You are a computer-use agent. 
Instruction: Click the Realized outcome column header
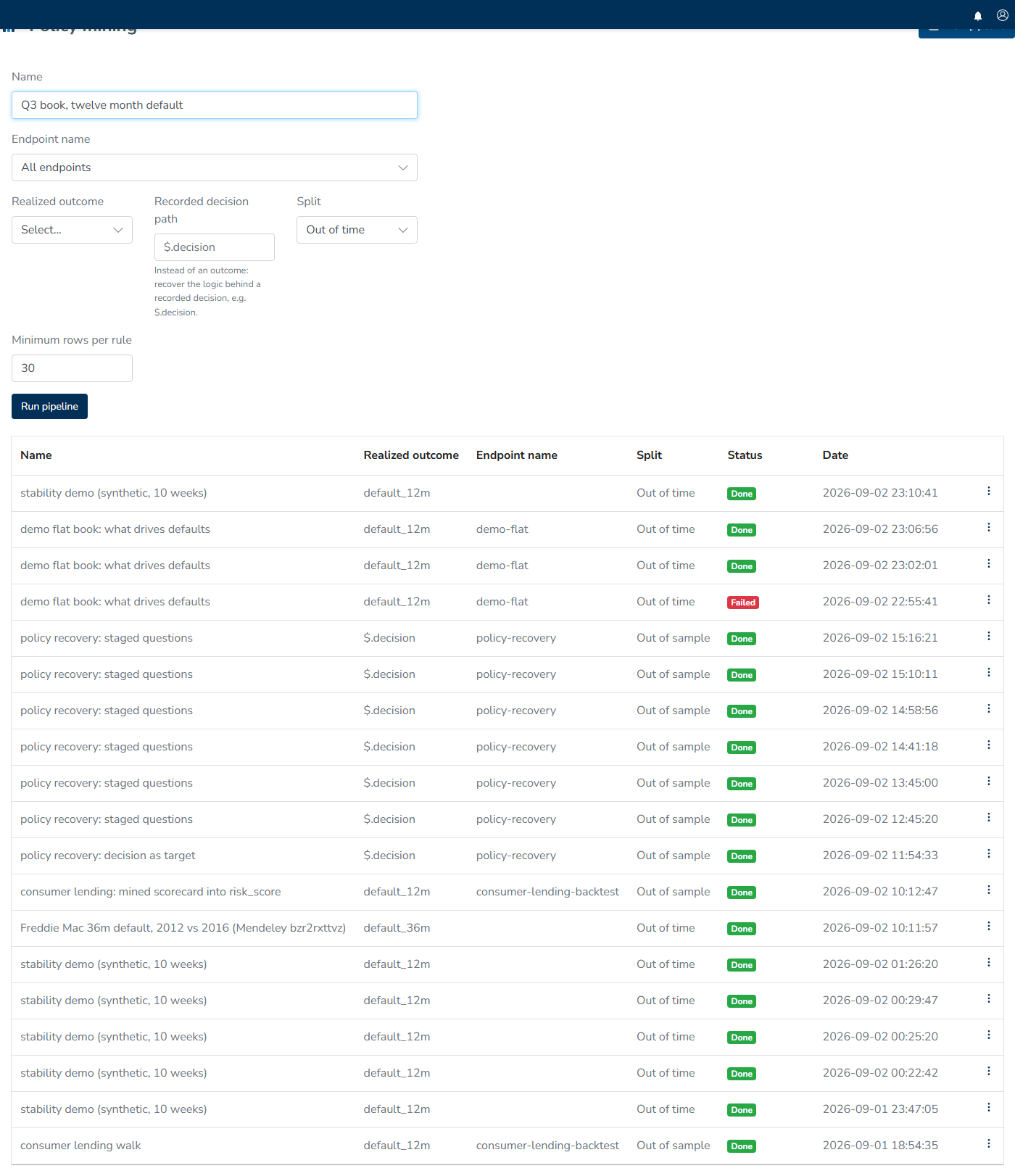pyautogui.click(x=411, y=455)
